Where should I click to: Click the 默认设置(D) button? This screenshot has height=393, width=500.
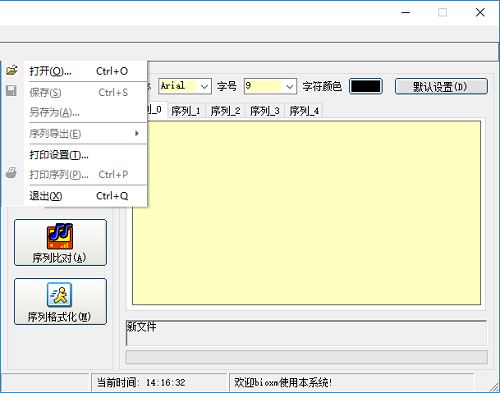click(x=441, y=87)
